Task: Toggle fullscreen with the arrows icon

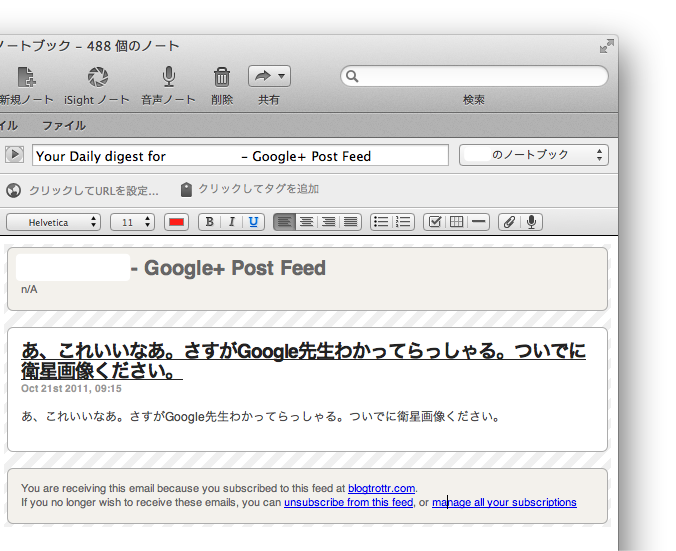Action: pyautogui.click(x=607, y=46)
